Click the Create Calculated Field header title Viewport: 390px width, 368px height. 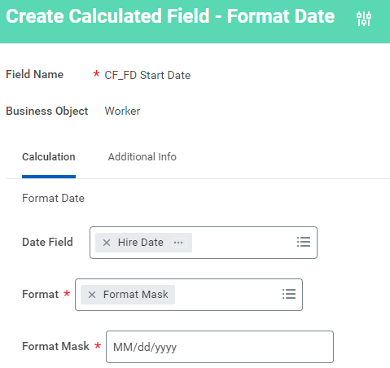click(170, 16)
